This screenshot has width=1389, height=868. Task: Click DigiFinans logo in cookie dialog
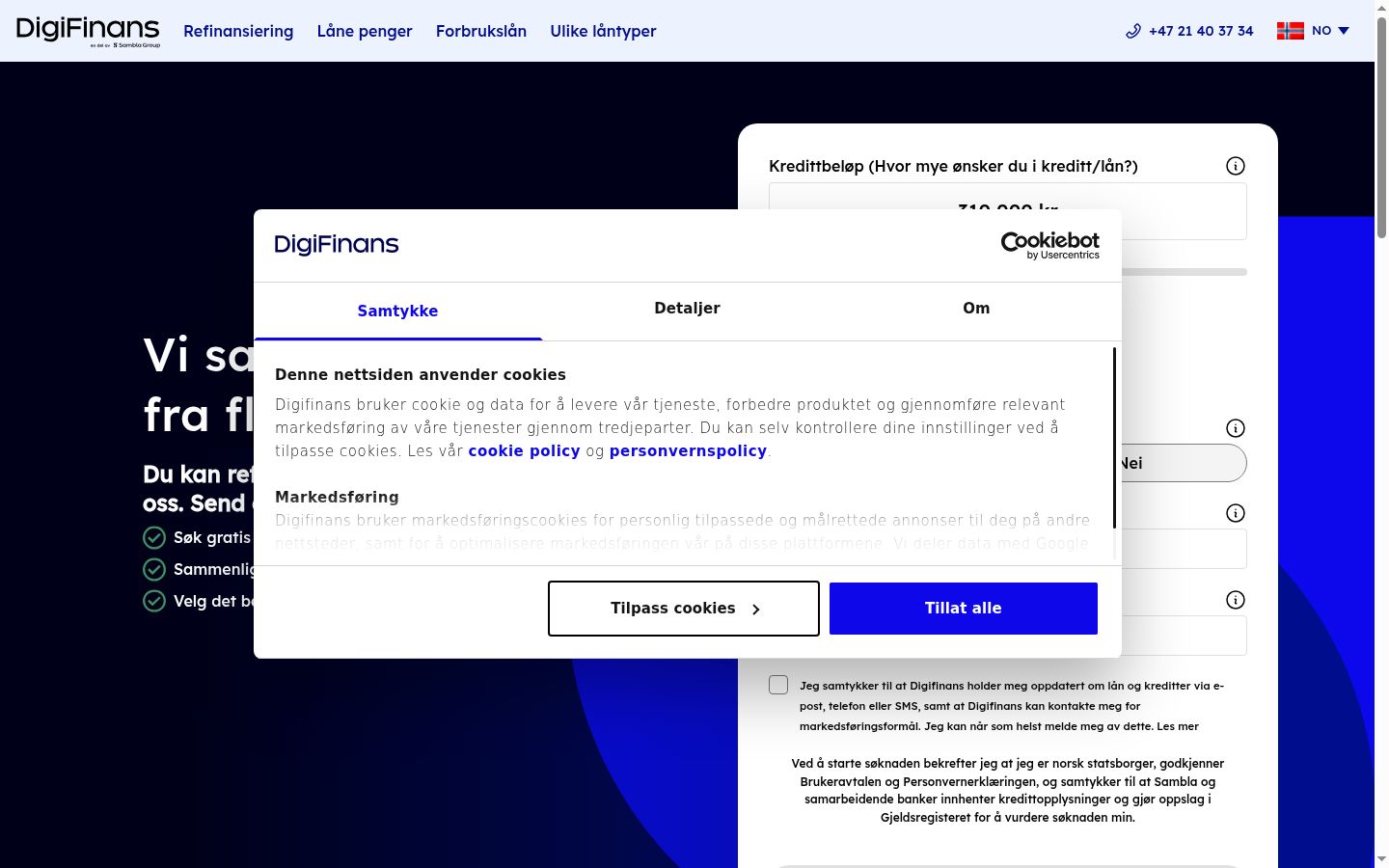tap(337, 244)
